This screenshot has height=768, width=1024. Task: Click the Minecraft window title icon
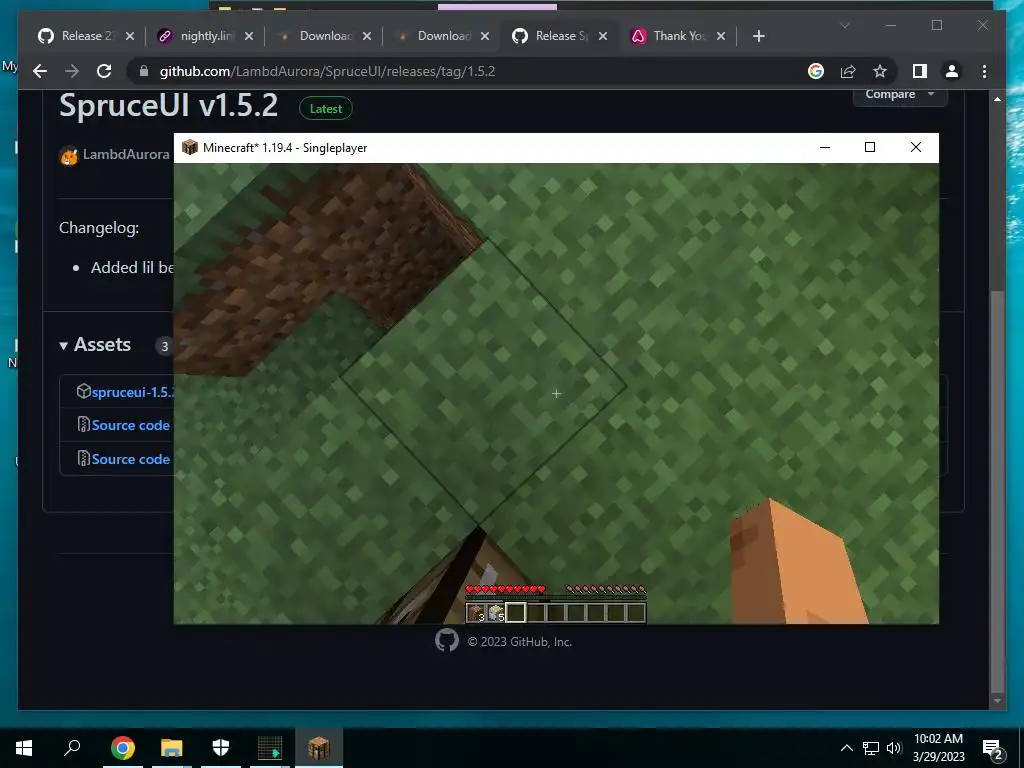pos(189,148)
